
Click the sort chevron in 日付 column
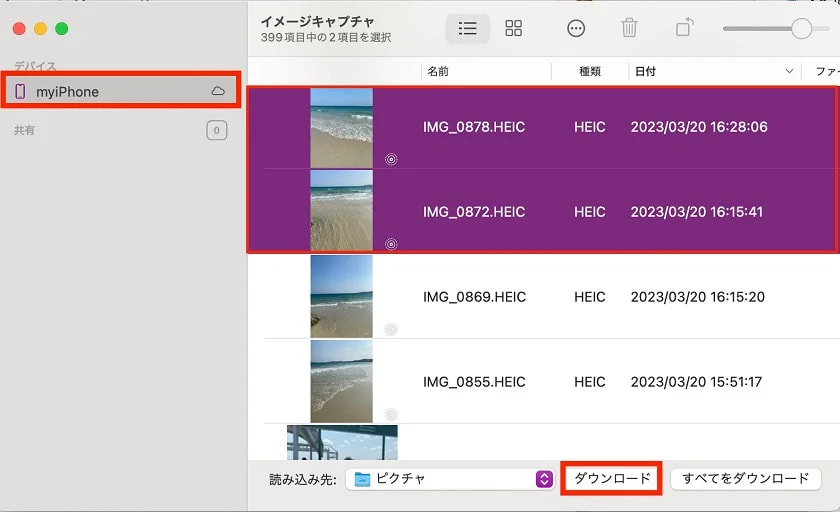tap(789, 71)
